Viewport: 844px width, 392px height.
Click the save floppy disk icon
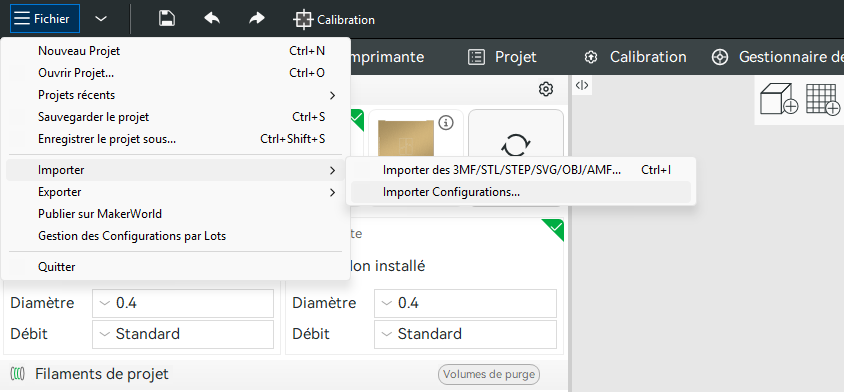[167, 19]
